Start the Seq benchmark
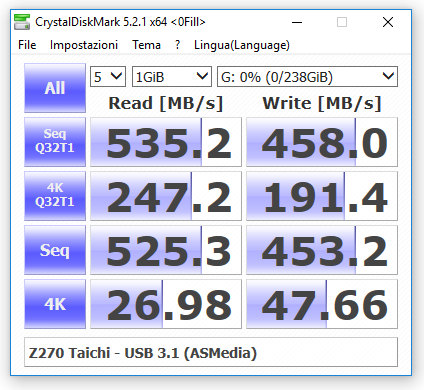The width and height of the screenshot is (424, 390). 55,250
